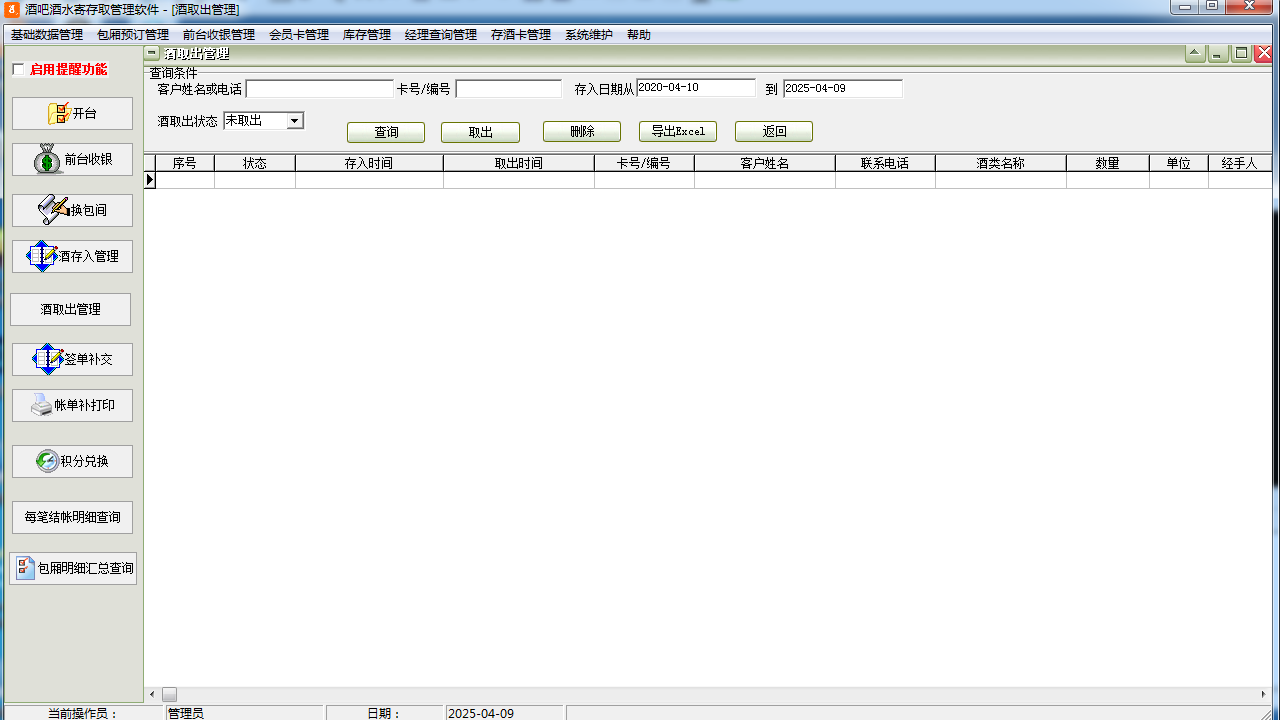Click the 查询 button
The image size is (1280, 720).
pos(386,132)
